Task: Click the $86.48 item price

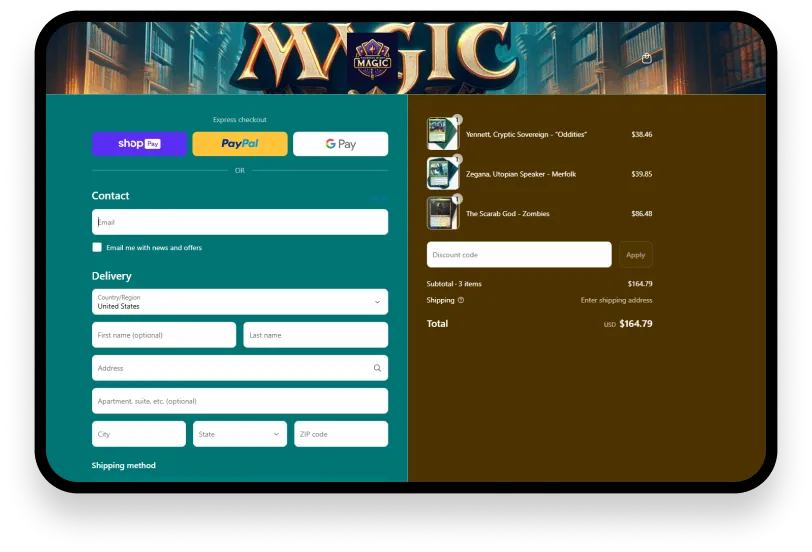Action: (x=642, y=213)
